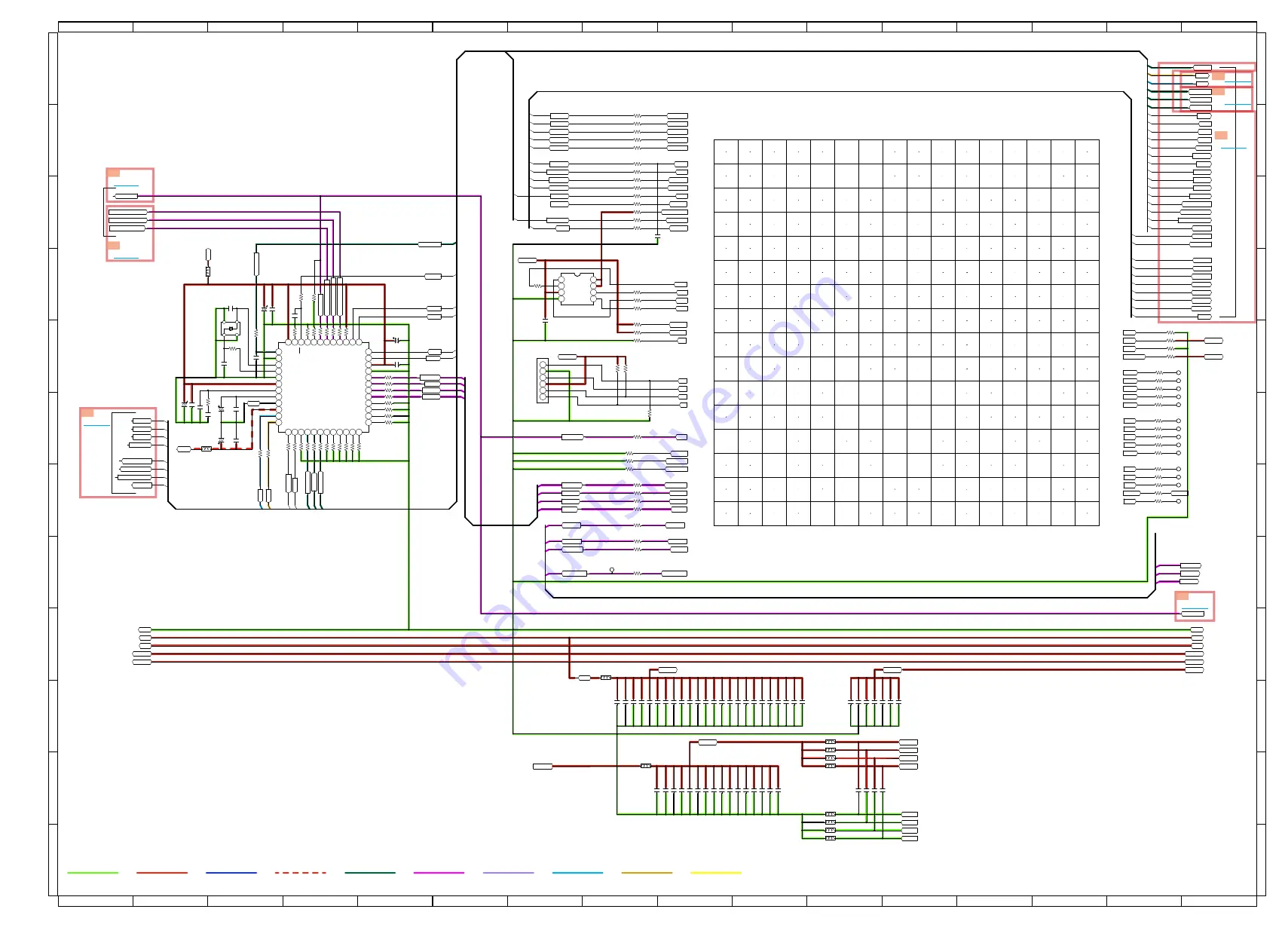Screen dimensions: 1282x952
Task: Click the large square IC with round pins
Action: 323,387
